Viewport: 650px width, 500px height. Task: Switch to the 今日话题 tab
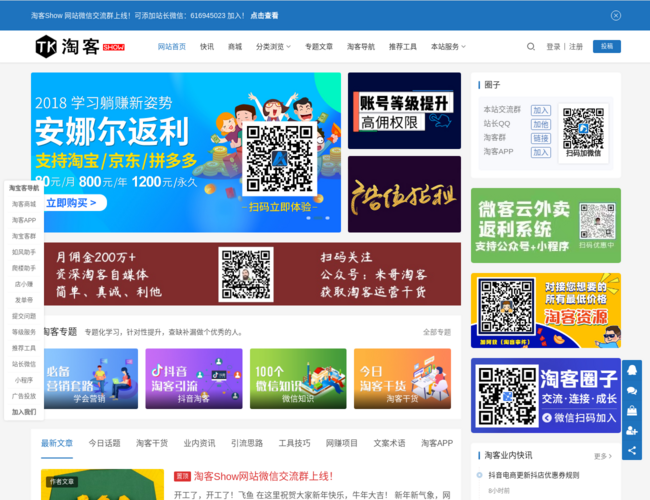tap(104, 443)
